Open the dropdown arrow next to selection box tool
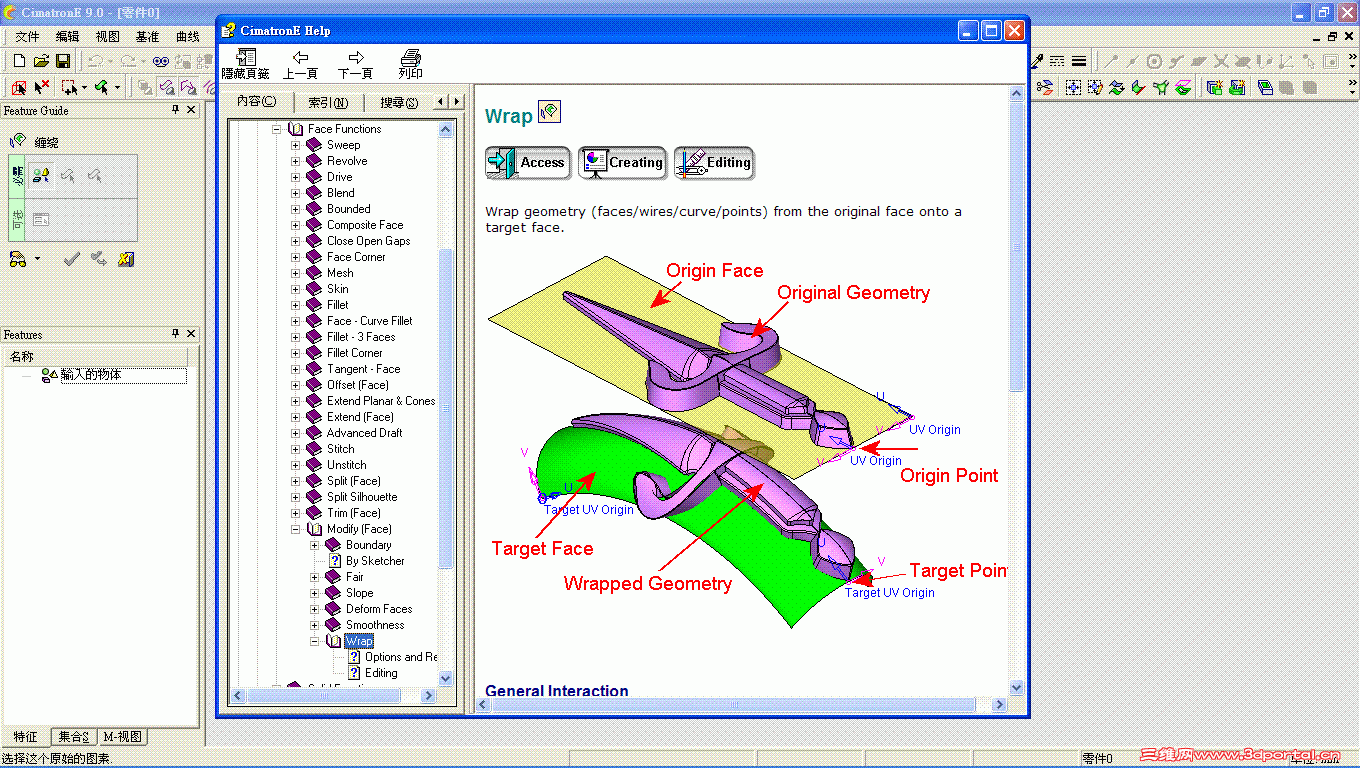Viewport: 1360px width, 768px height. [x=84, y=88]
